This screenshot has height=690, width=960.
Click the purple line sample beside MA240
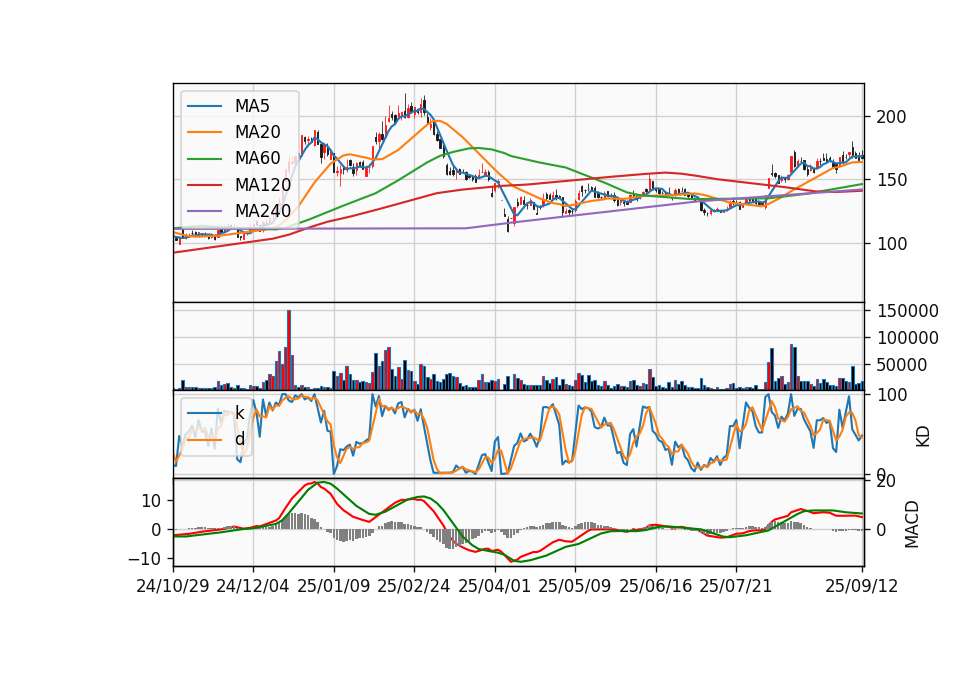204,211
